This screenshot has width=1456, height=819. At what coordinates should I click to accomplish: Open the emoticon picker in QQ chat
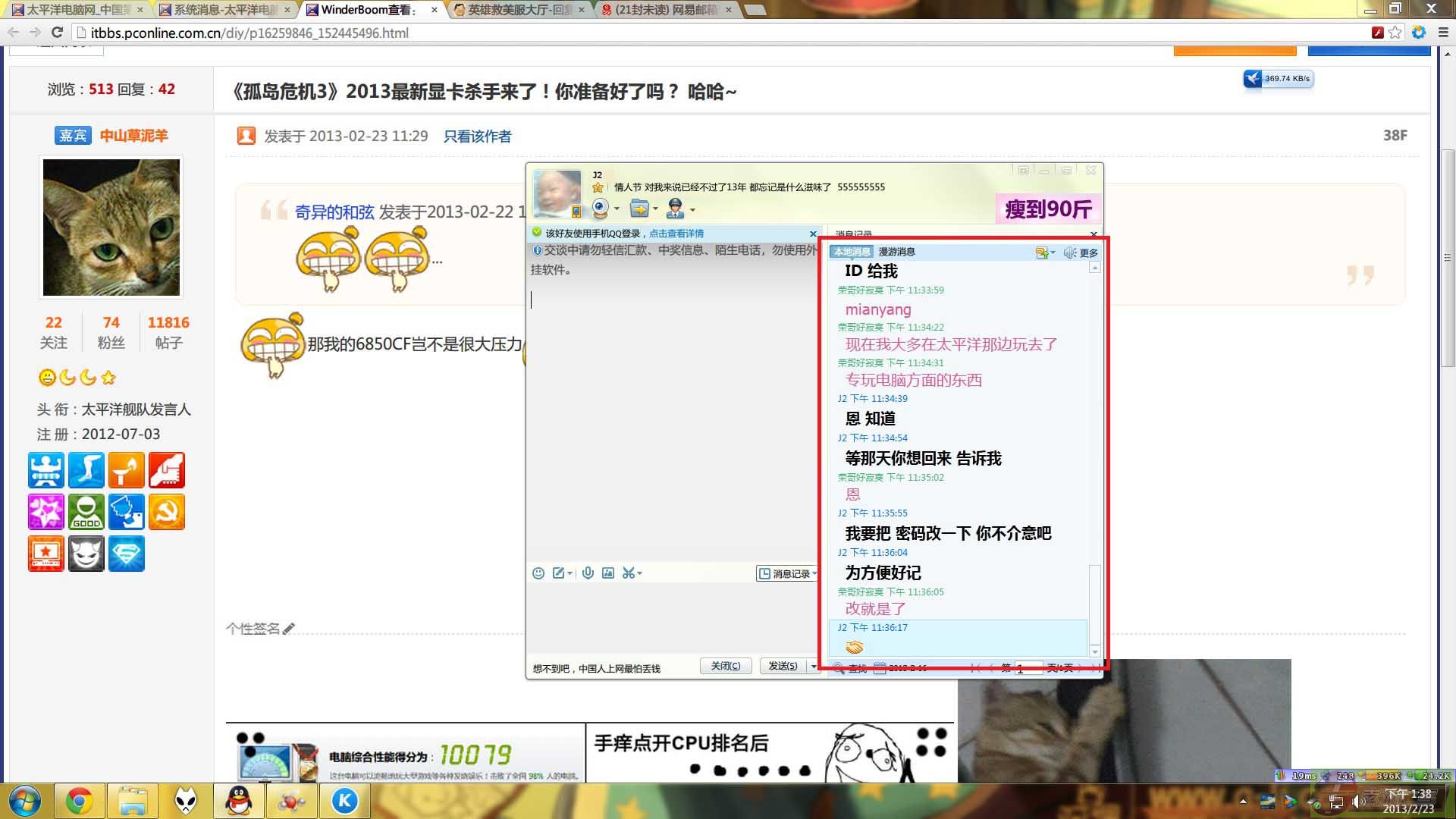pyautogui.click(x=538, y=573)
